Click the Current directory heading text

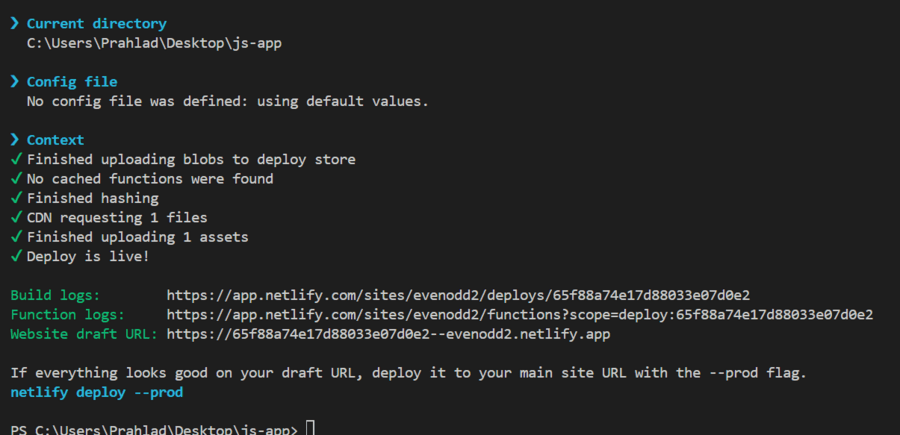pyautogui.click(x=96, y=24)
